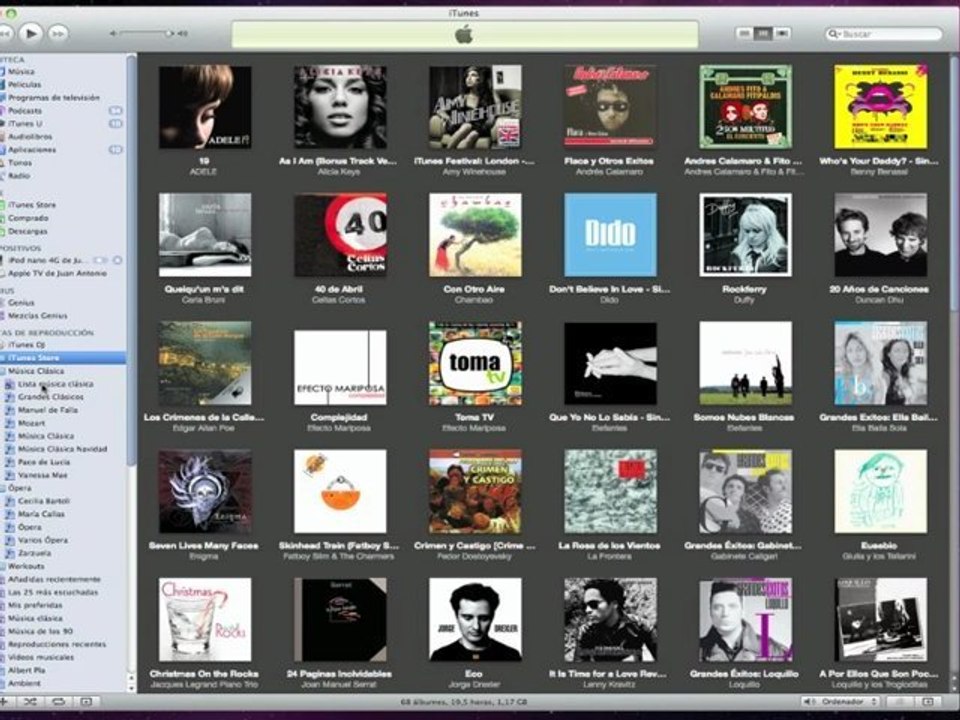Viewport: 960px width, 720px height.
Task: Eject the iPod nano device
Action: coord(116,260)
